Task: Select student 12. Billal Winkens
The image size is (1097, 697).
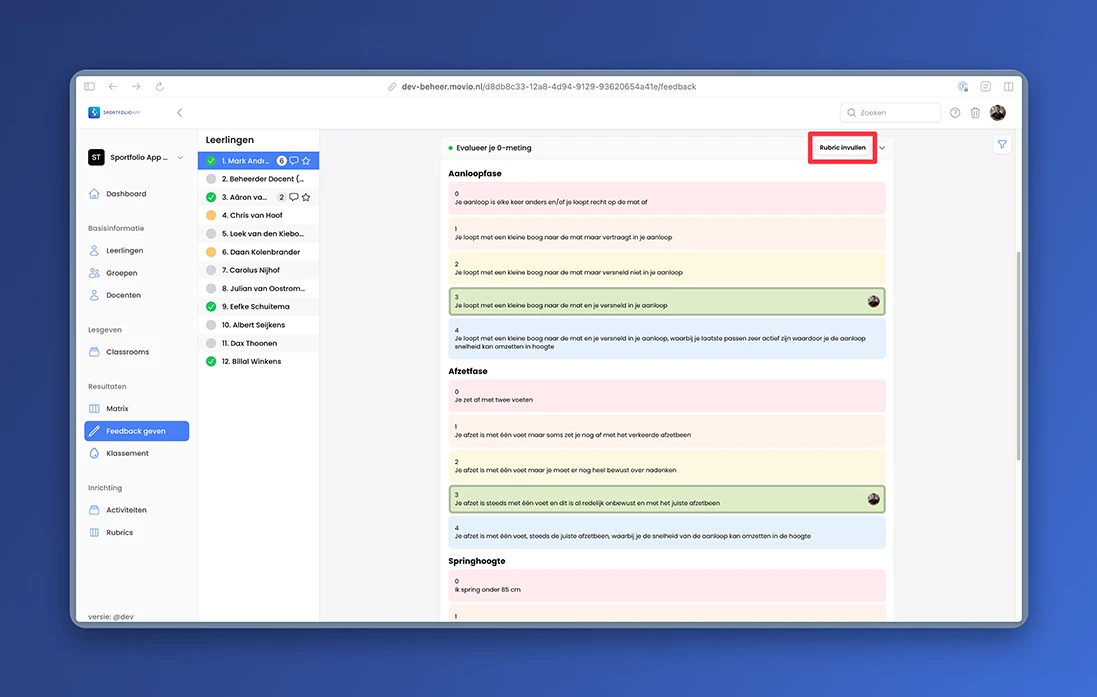Action: [258, 362]
